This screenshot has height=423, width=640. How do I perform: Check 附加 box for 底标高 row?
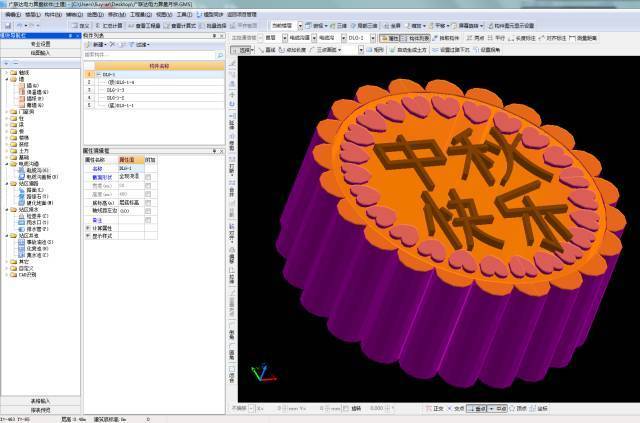(148, 203)
